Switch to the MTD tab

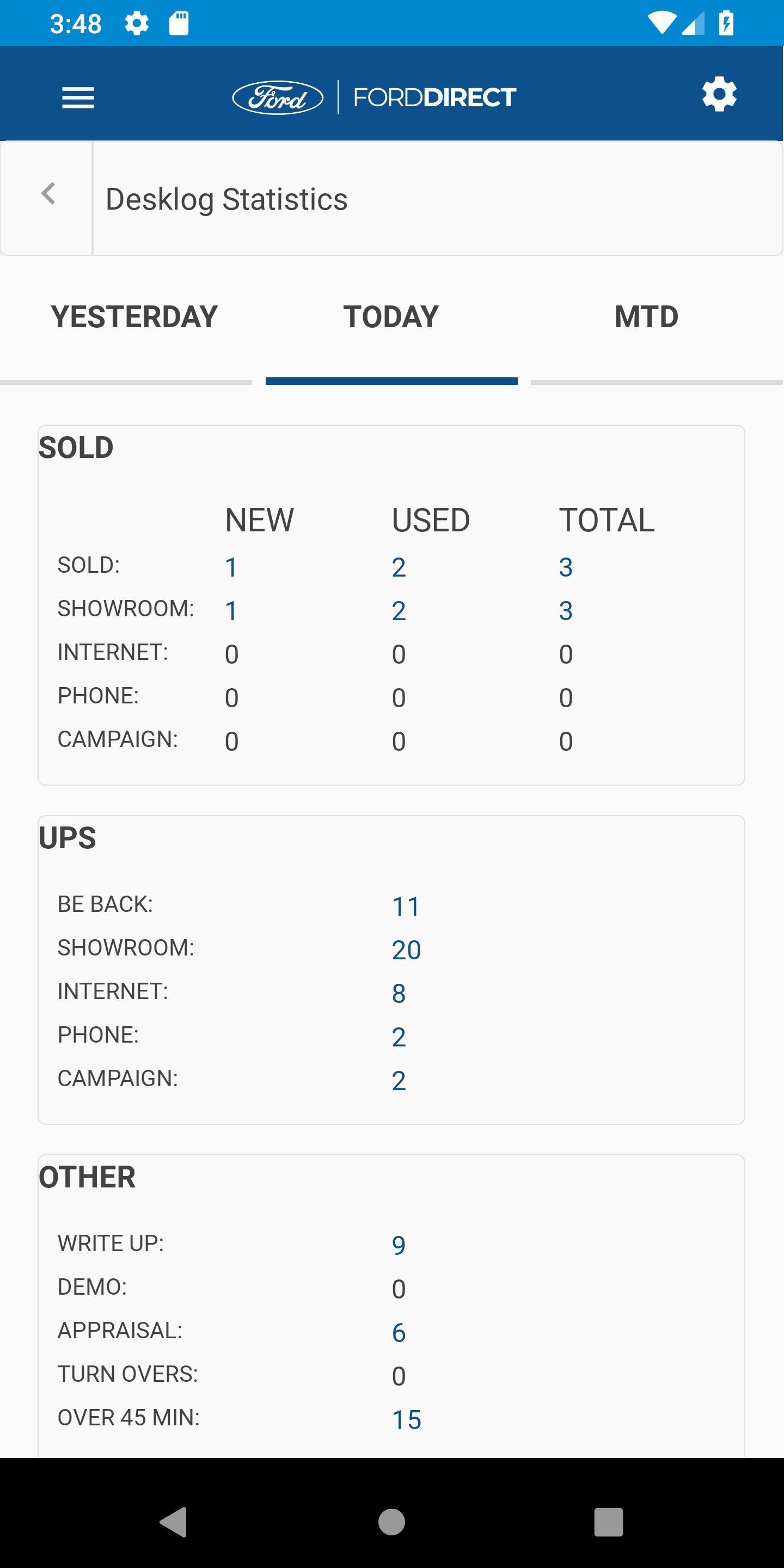646,317
